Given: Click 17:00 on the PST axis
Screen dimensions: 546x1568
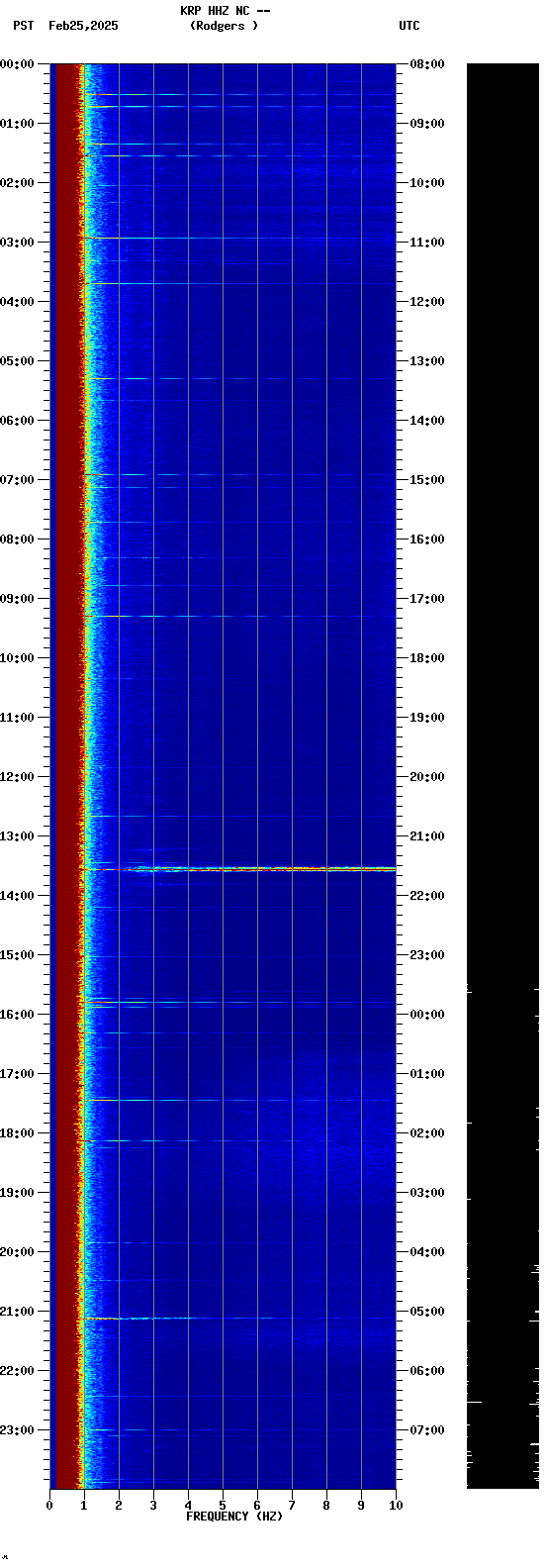Looking at the screenshot, I should pos(17,1074).
